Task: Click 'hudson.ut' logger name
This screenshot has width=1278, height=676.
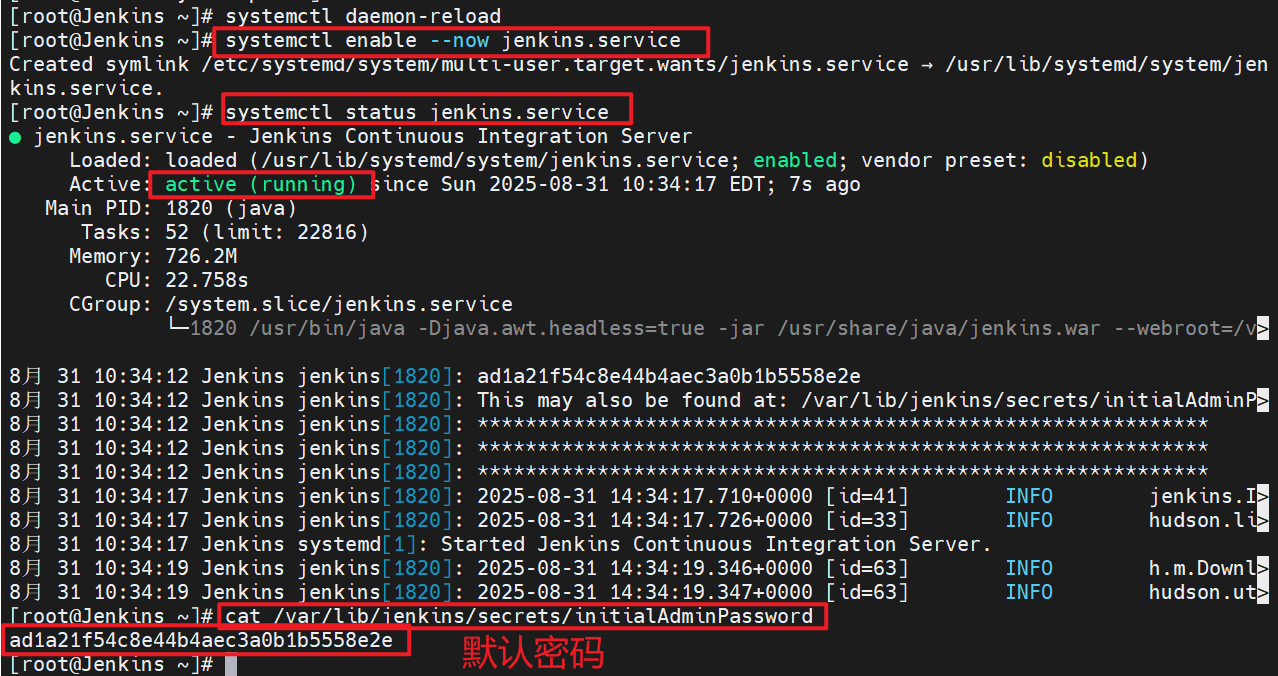Action: click(x=1203, y=592)
